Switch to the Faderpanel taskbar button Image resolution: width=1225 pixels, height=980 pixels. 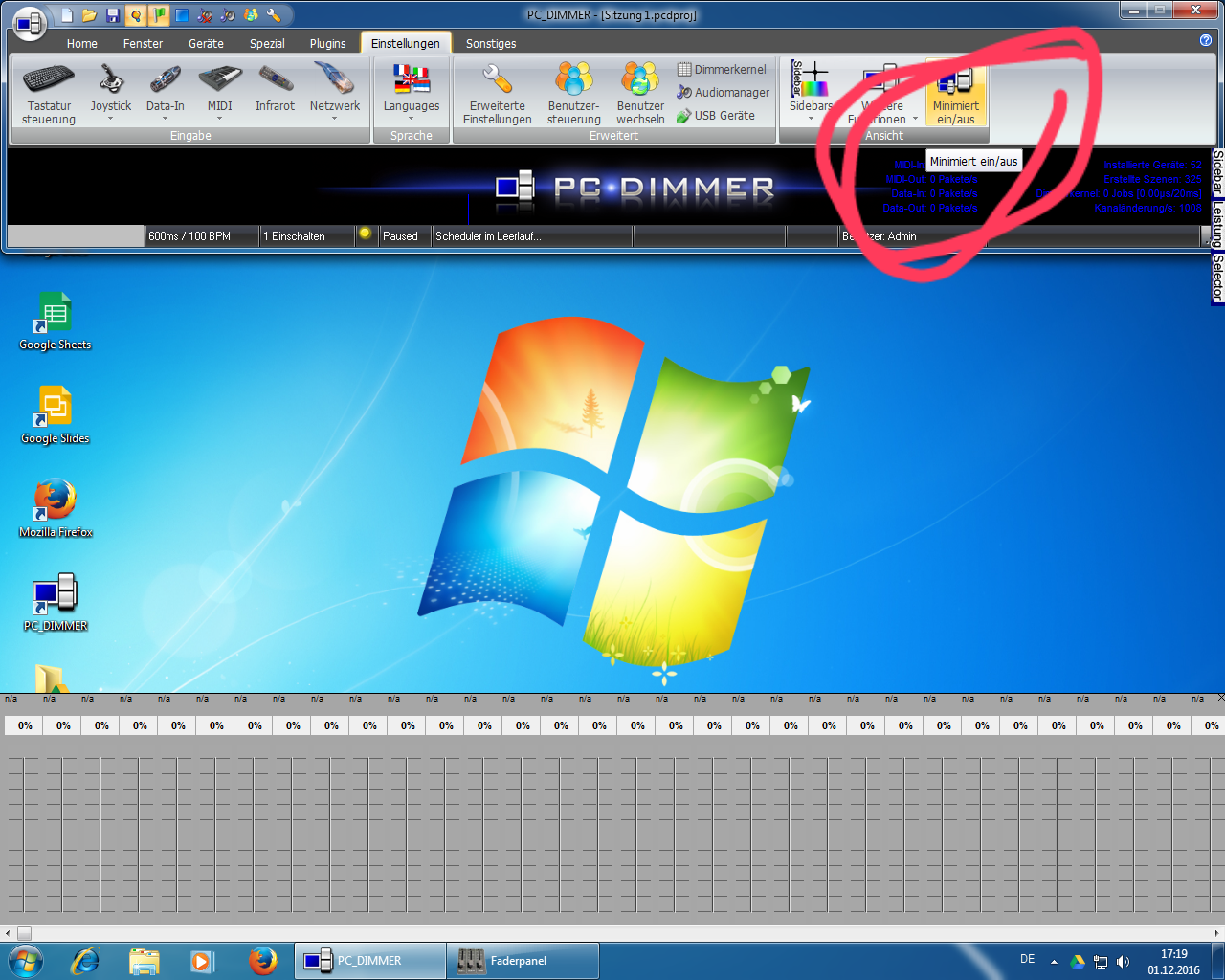click(x=523, y=961)
